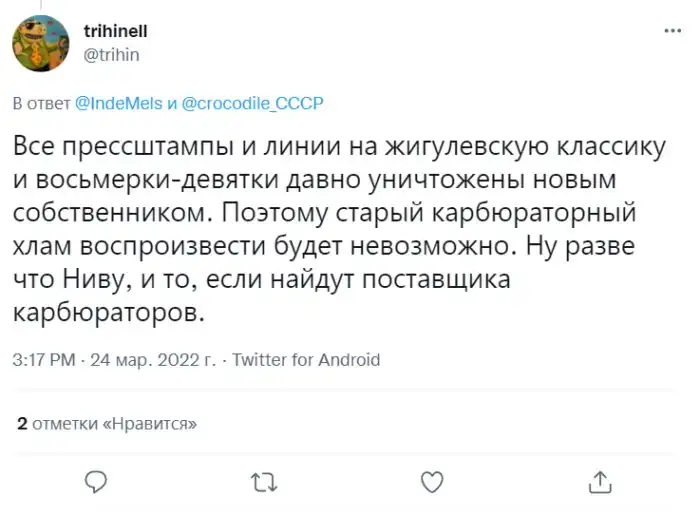Visit the @IndeMels mentioned profile
This screenshot has width=700, height=515.
pos(118,103)
